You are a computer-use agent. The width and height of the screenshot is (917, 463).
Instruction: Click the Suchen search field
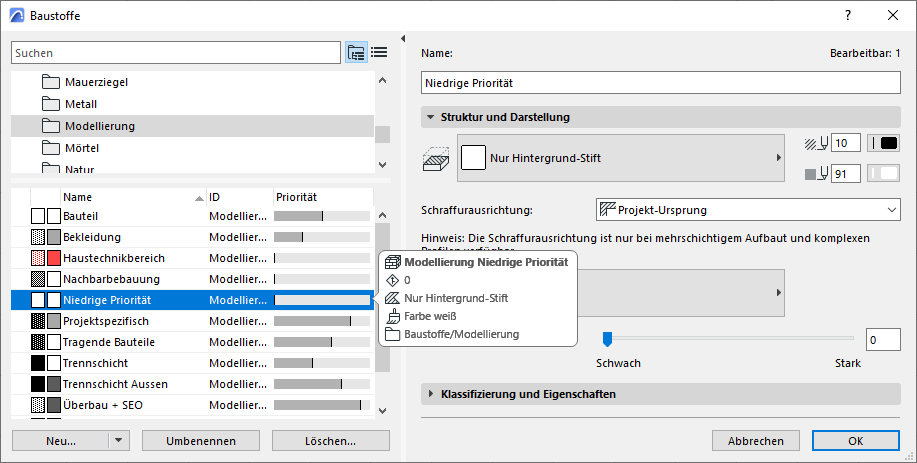point(176,53)
